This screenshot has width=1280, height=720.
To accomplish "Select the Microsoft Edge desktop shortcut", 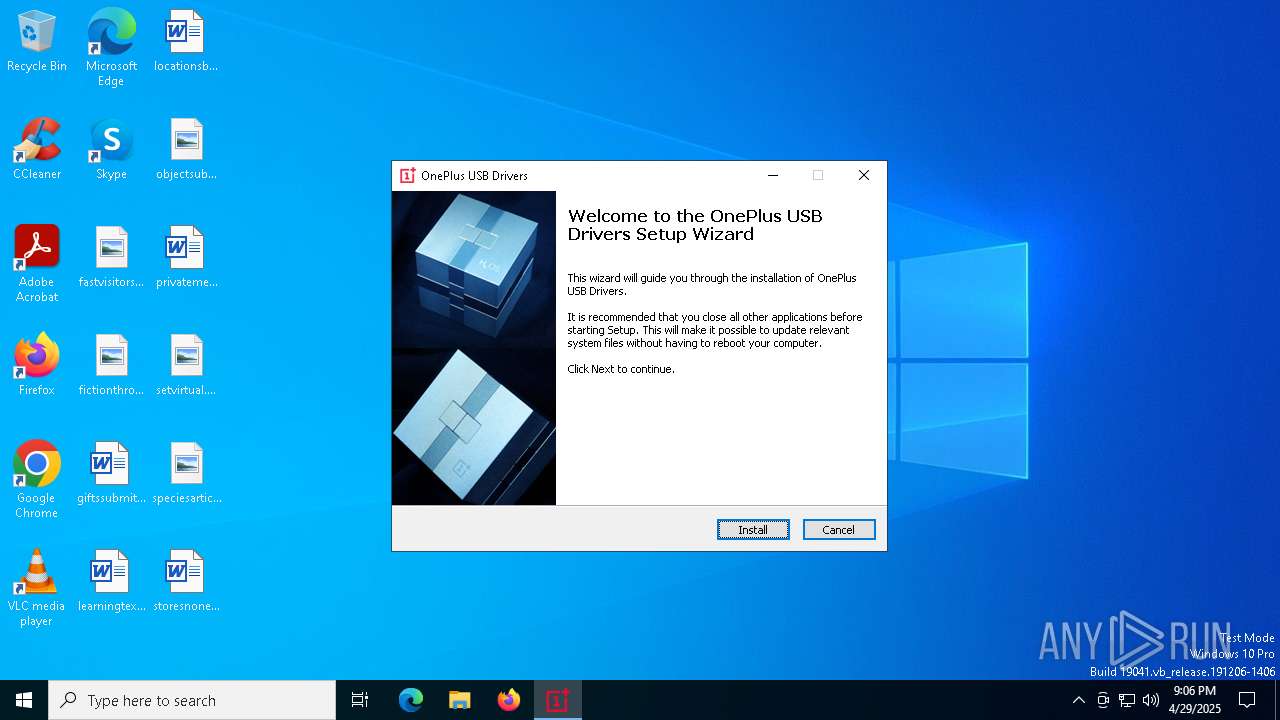I will (x=111, y=48).
